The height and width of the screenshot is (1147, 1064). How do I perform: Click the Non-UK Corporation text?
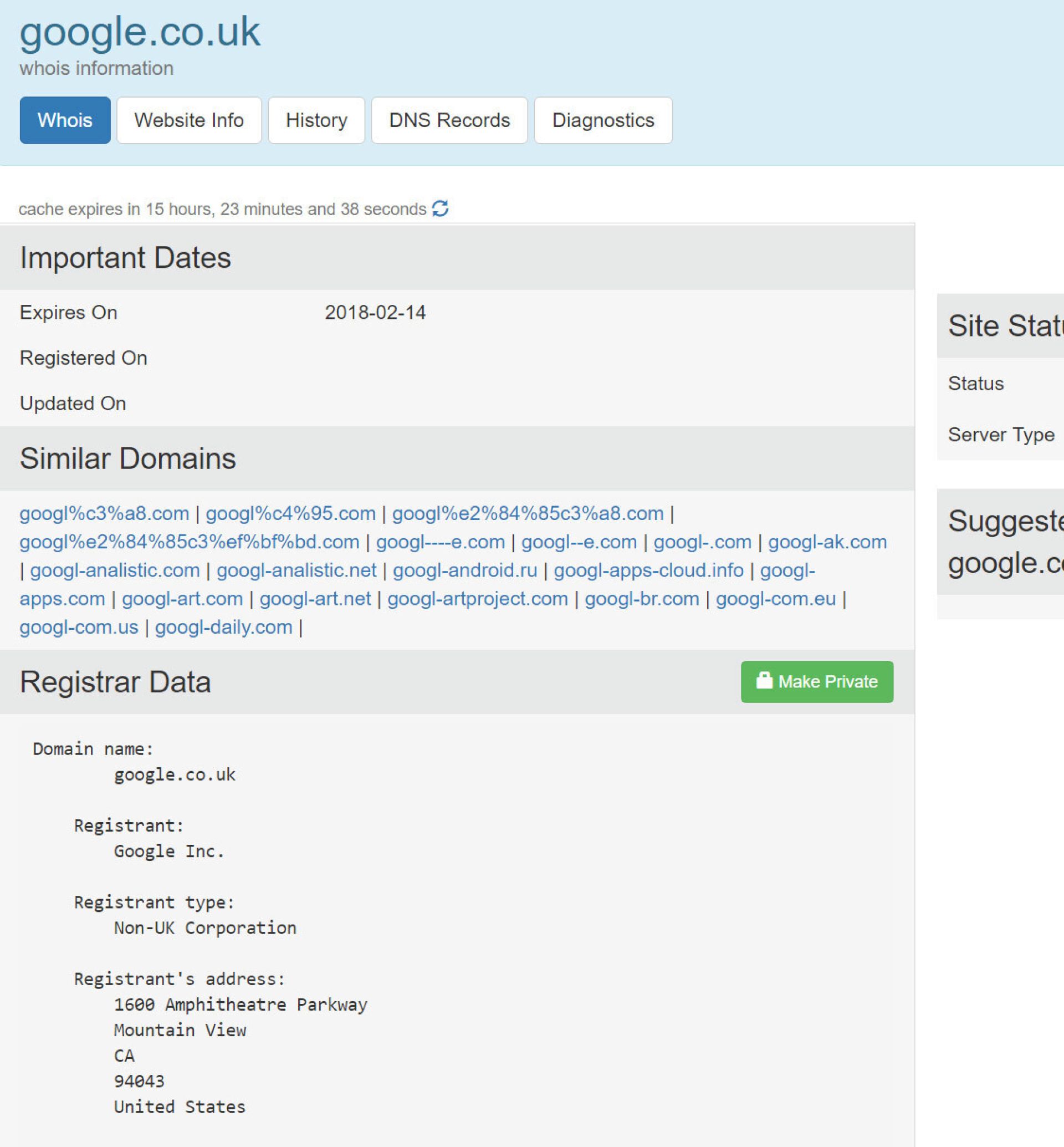coord(205,927)
